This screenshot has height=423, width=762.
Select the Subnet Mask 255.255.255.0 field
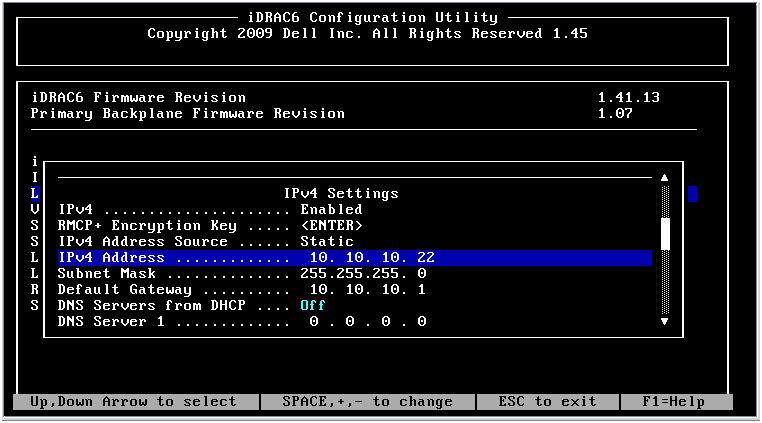(x=363, y=274)
